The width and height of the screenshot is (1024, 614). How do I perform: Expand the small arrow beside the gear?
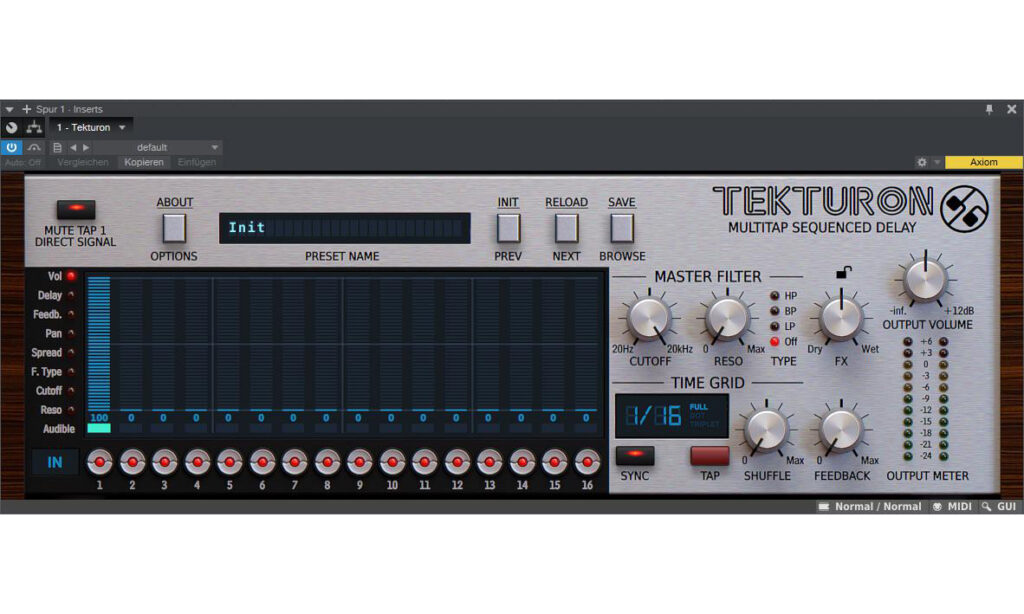pos(936,162)
